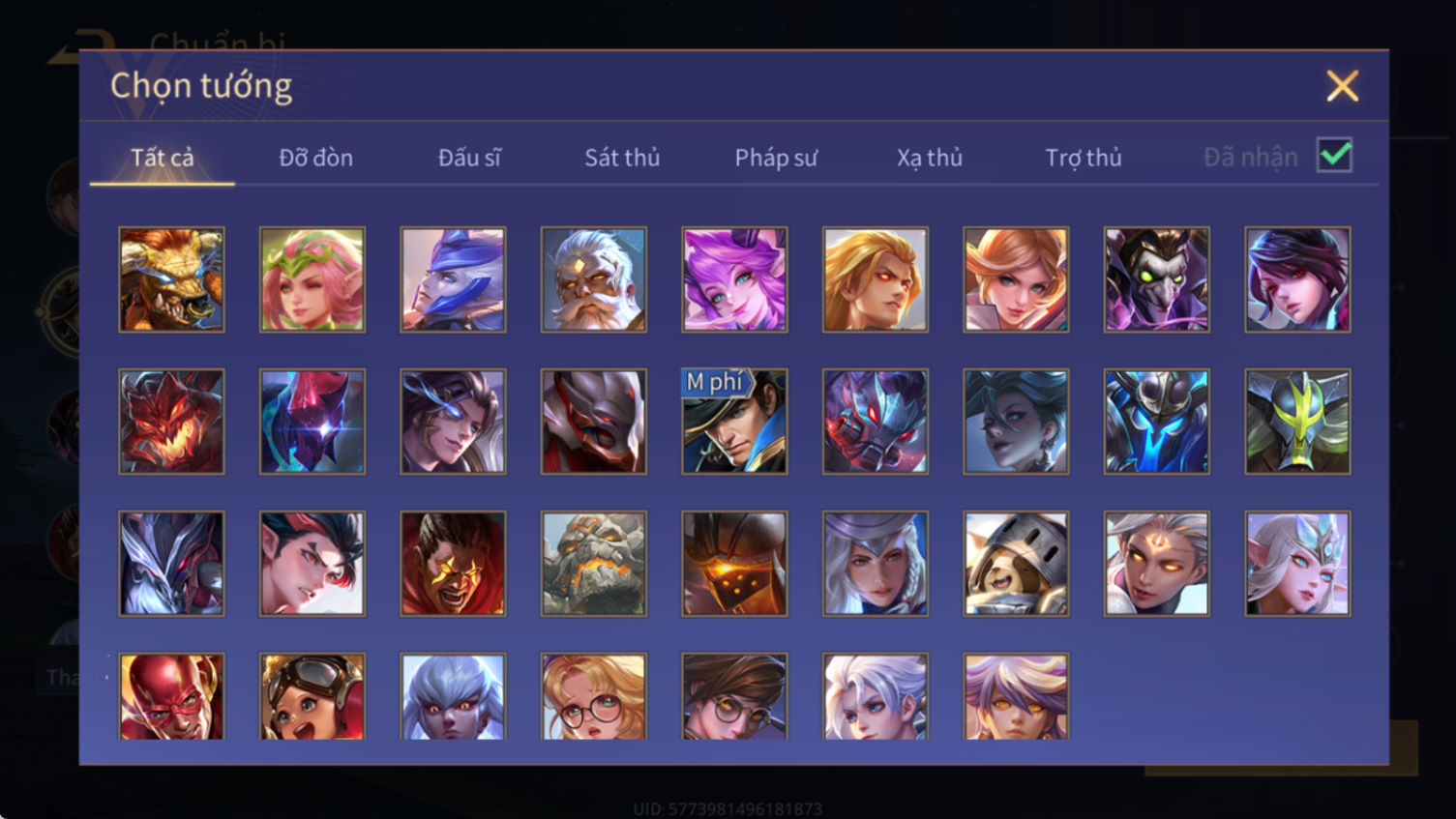Screen dimensions: 1456x819
Task: Pick the pink-haired hero with green flower crown
Action: click(x=312, y=279)
